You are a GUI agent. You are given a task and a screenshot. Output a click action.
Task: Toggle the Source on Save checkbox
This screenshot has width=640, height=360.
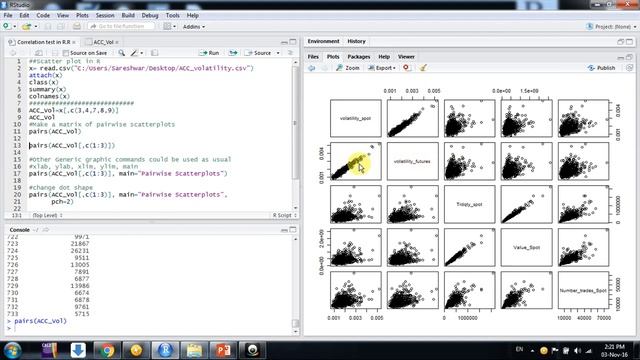pyautogui.click(x=66, y=53)
